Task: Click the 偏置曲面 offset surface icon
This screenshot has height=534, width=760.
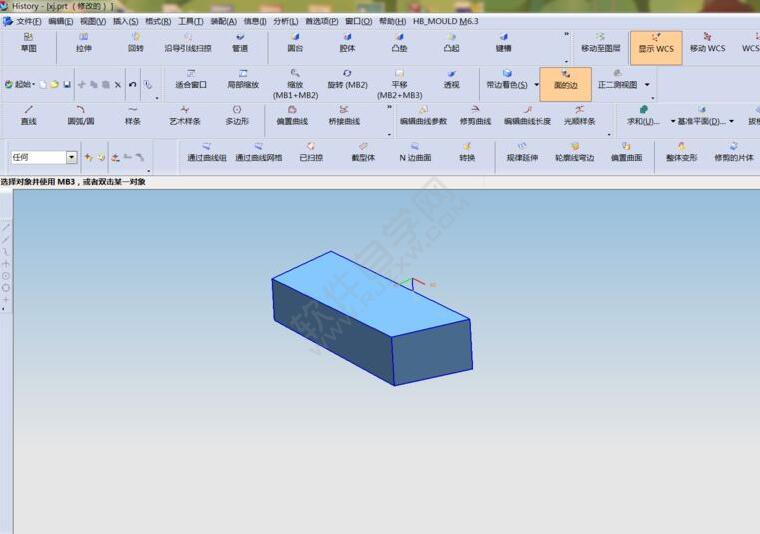Action: click(x=626, y=152)
